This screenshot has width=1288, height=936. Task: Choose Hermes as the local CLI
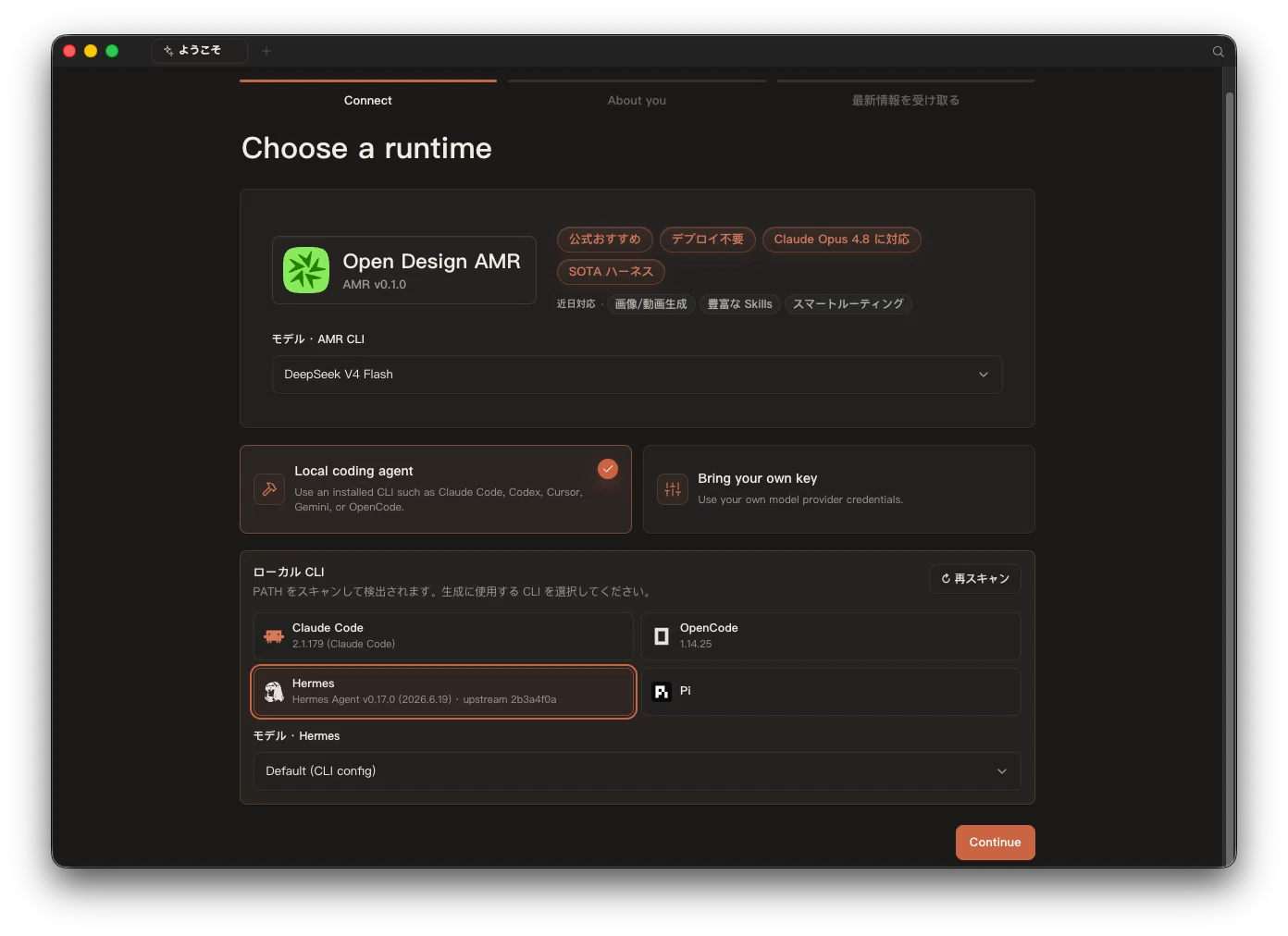[x=443, y=692]
